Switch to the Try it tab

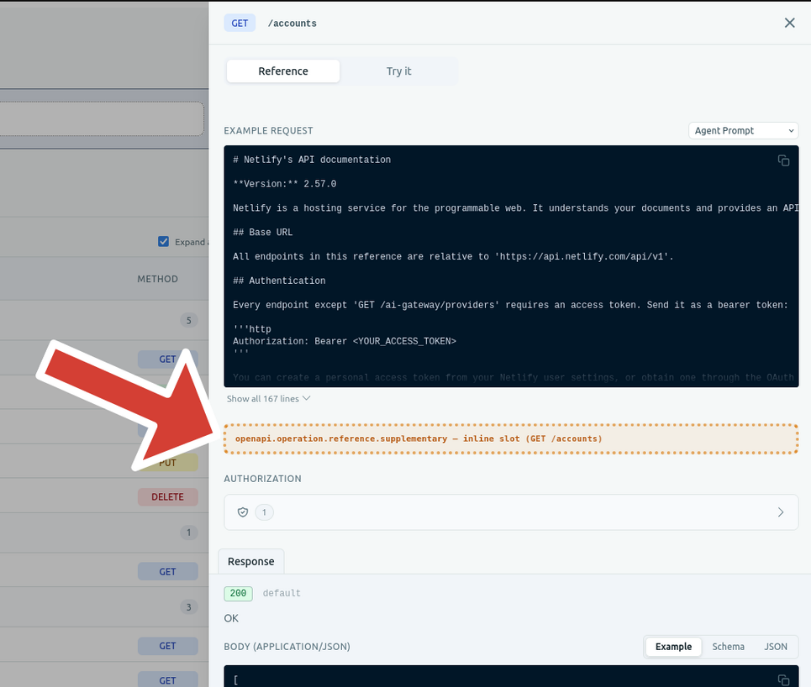tap(399, 71)
